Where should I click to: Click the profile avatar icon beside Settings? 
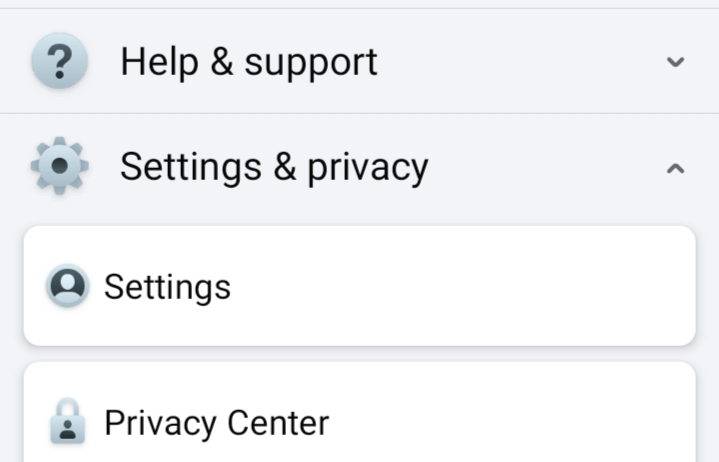coord(67,286)
